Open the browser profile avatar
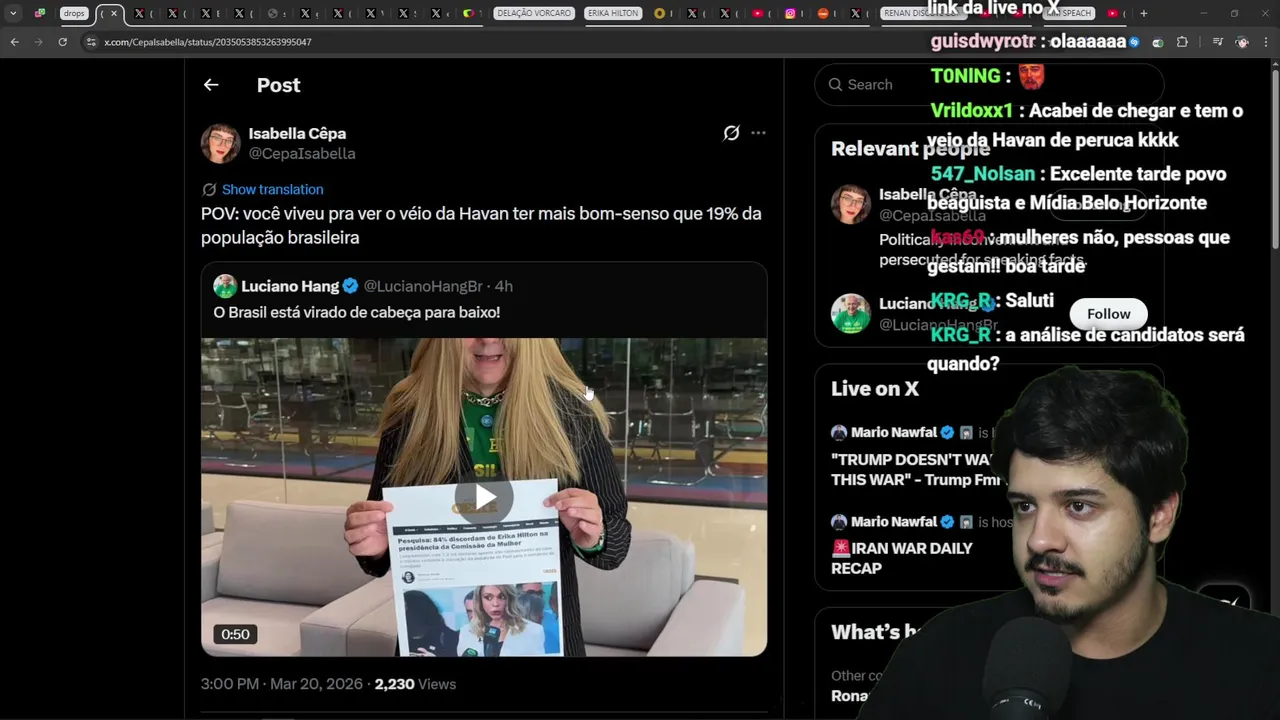The width and height of the screenshot is (1280, 720). [x=1242, y=42]
